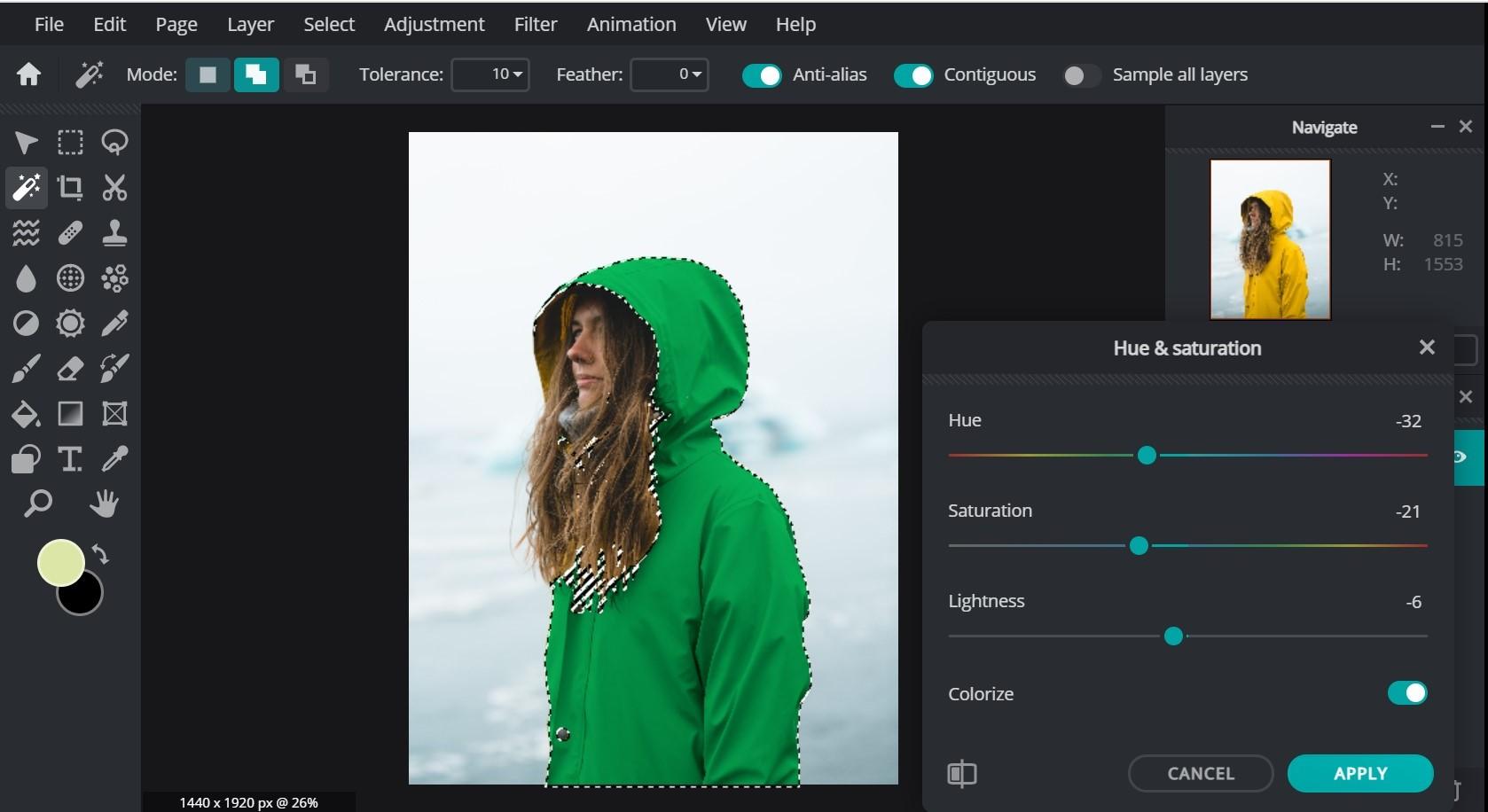Select the Pen tool
The height and width of the screenshot is (812, 1488).
(x=114, y=324)
